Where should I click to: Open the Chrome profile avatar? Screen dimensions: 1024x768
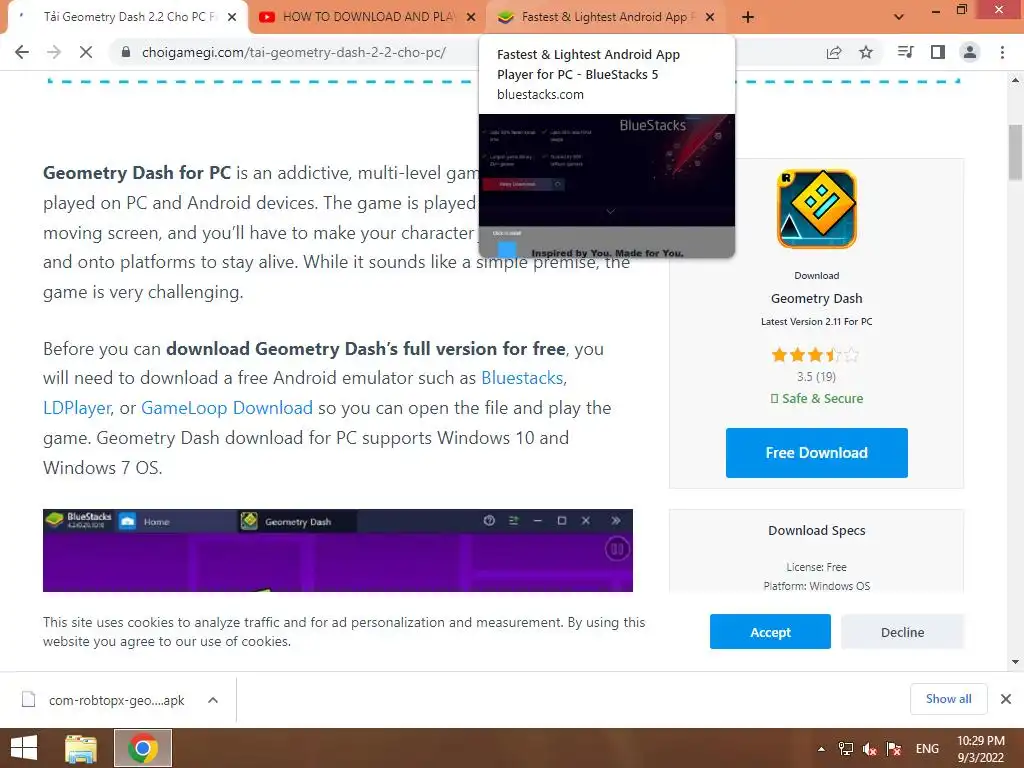click(970, 52)
